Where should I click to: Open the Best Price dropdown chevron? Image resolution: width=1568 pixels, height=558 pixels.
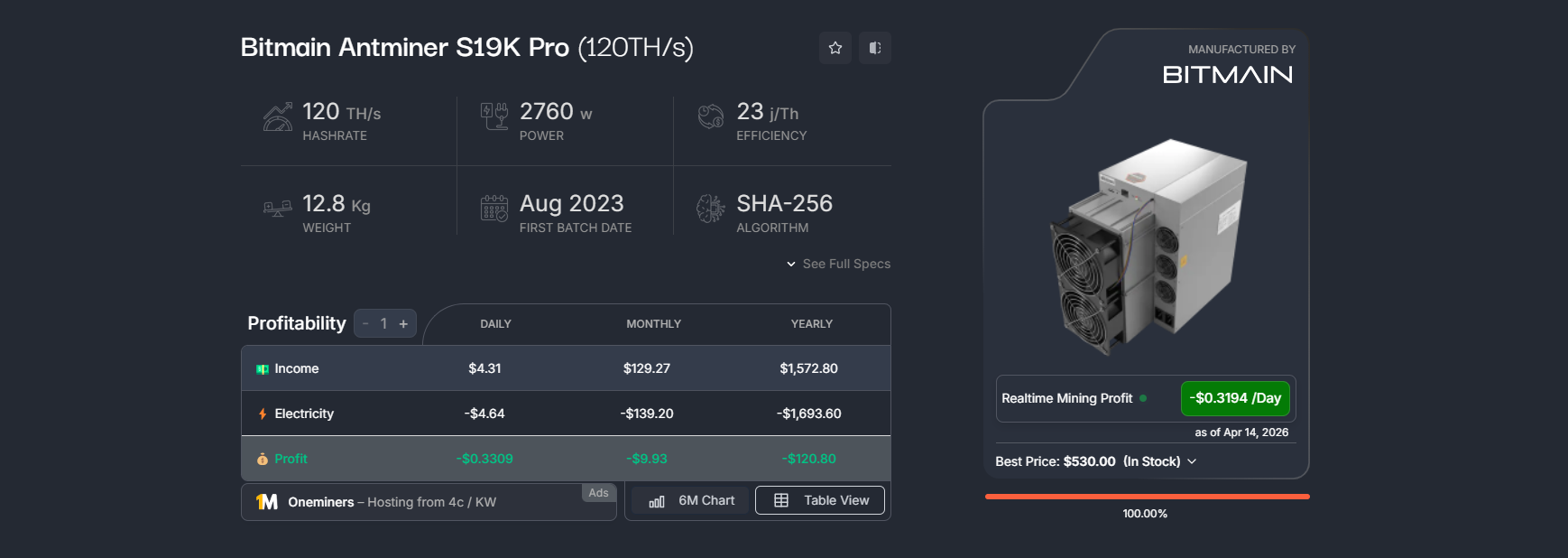pyautogui.click(x=1192, y=461)
